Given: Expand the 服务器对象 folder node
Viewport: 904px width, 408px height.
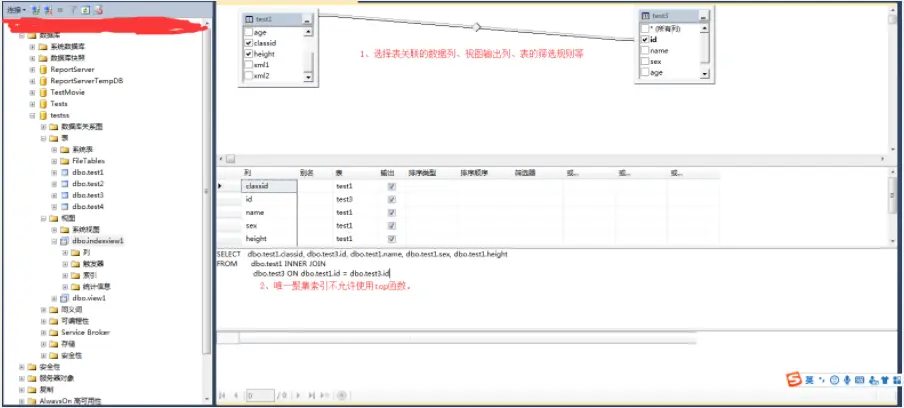Looking at the screenshot, I should click(22, 378).
